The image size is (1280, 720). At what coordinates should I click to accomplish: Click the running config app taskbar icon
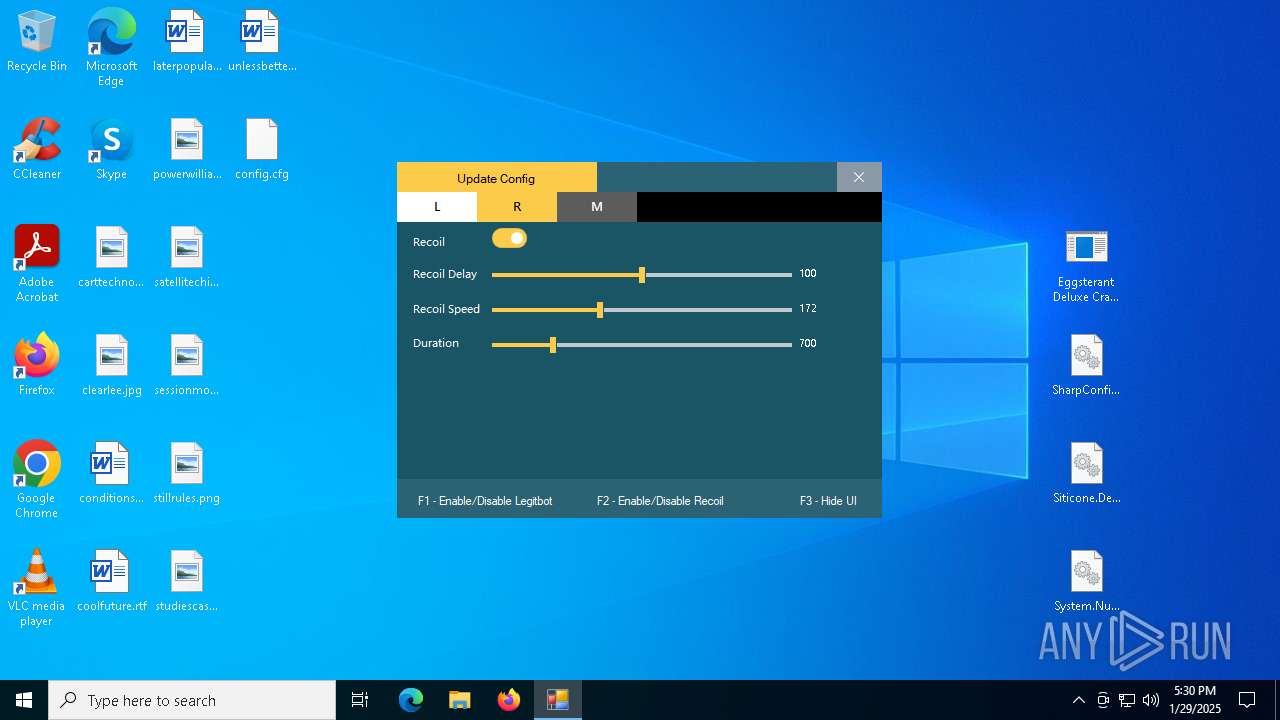click(558, 700)
